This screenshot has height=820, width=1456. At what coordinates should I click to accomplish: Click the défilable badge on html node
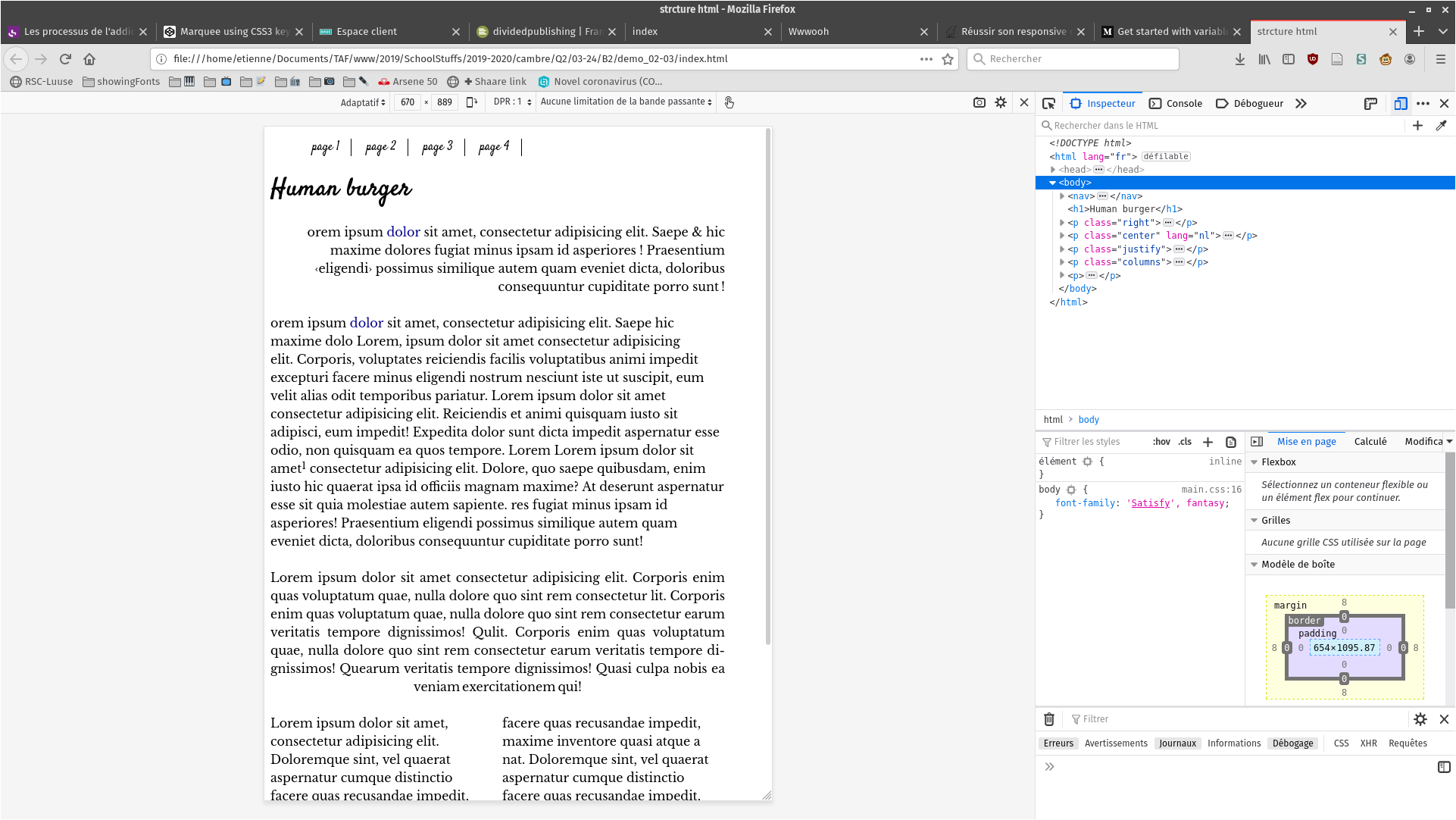click(1166, 157)
